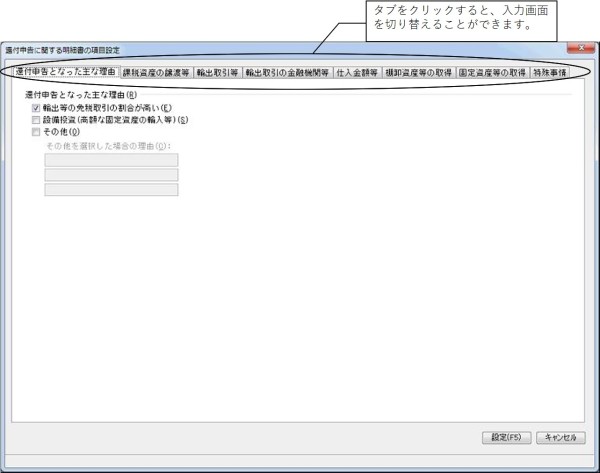The width and height of the screenshot is (600, 473).
Task: Tick the その他 checkbox
Action: click(x=36, y=132)
